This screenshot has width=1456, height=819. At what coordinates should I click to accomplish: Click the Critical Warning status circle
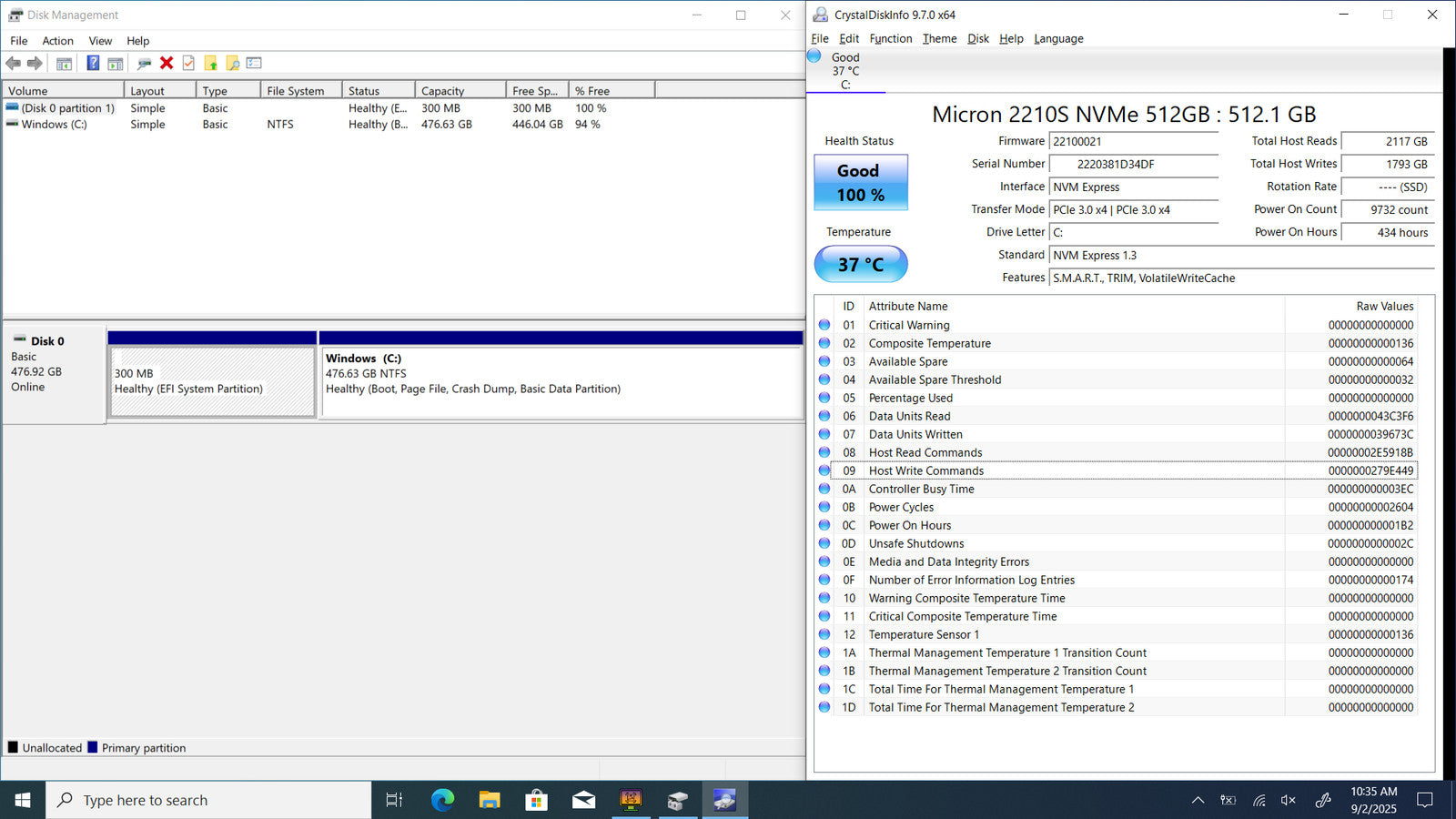pyautogui.click(x=824, y=325)
